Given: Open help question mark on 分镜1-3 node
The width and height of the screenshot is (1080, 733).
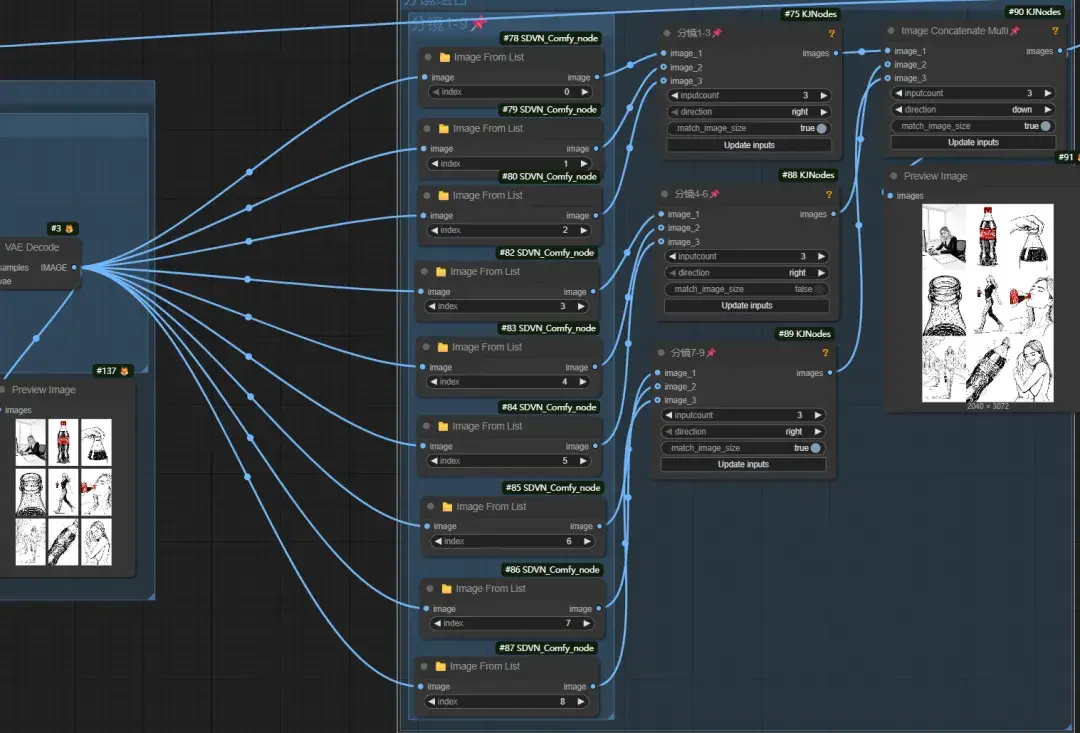Looking at the screenshot, I should (x=831, y=33).
